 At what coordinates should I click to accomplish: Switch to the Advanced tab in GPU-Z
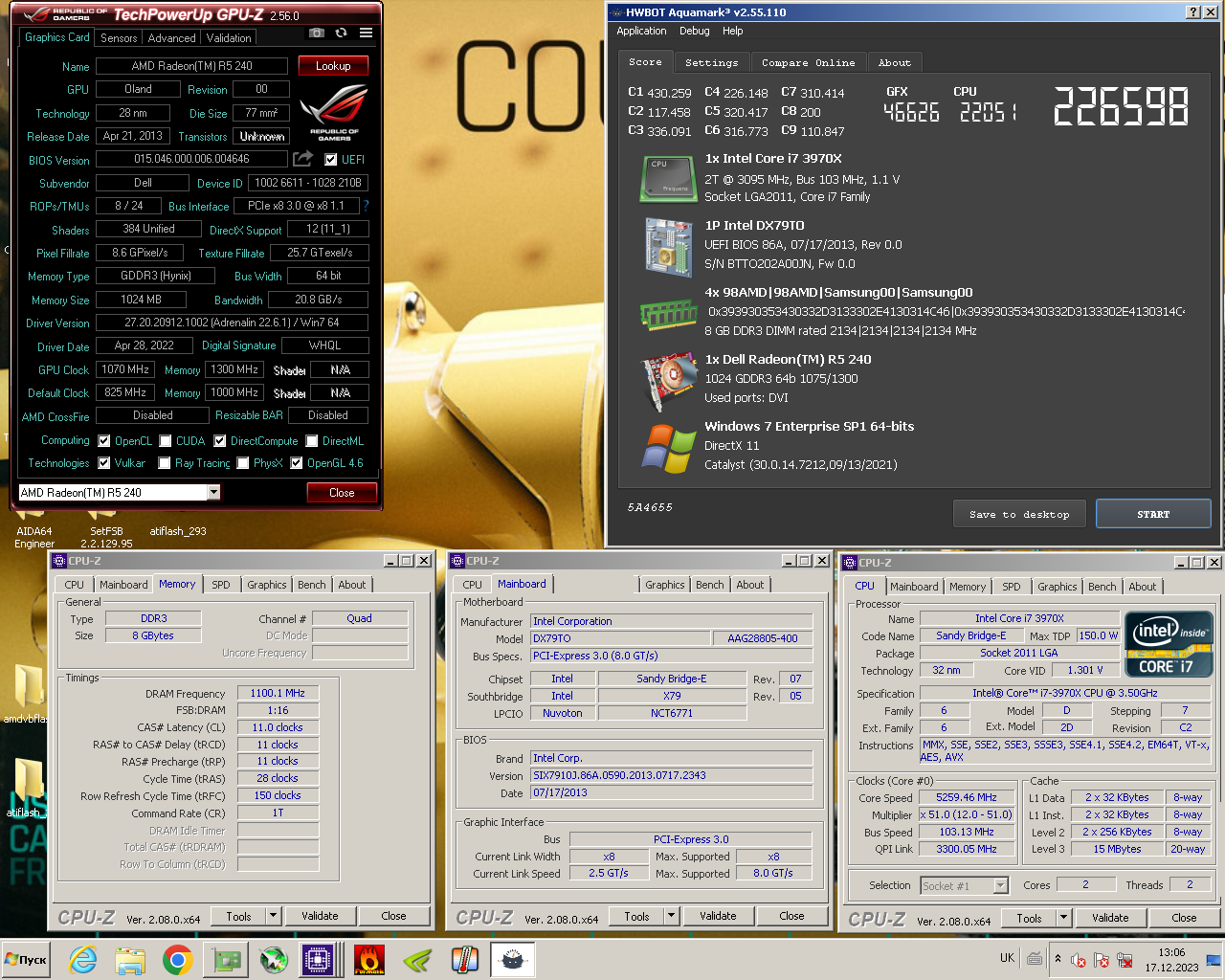tap(172, 38)
